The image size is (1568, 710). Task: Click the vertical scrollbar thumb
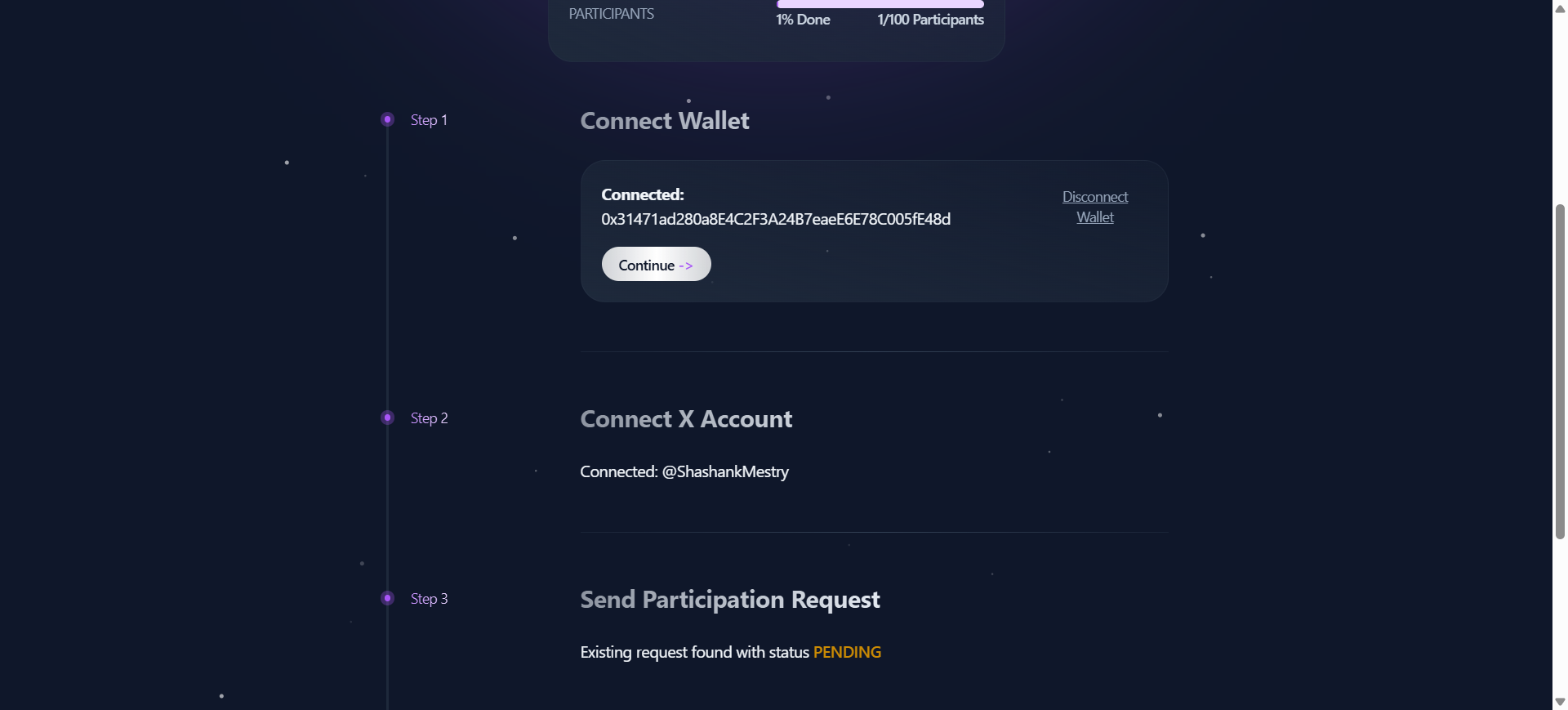[1560, 372]
